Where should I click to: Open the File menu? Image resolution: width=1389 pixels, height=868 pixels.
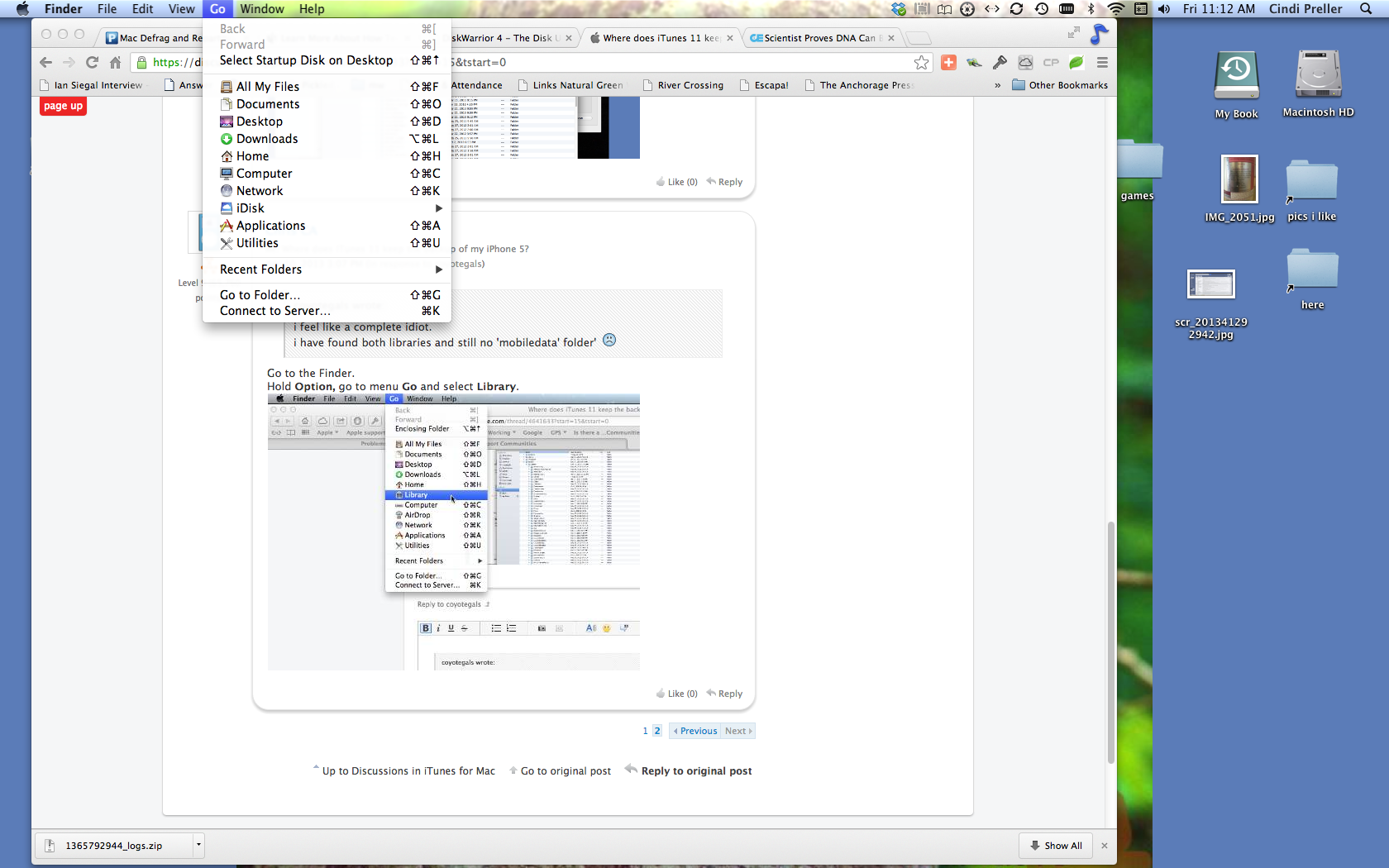pos(107,9)
